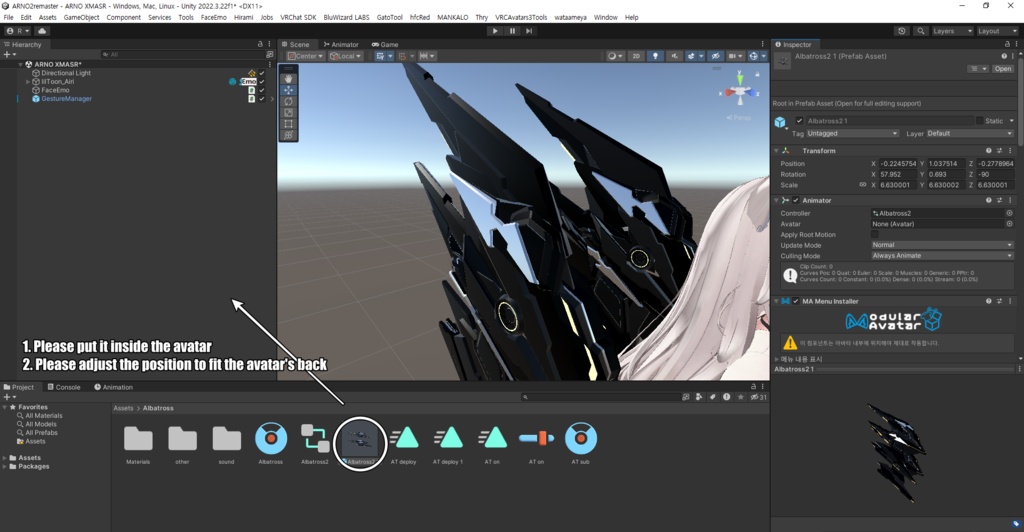Open the Gizmos toggle icon

click(x=753, y=56)
